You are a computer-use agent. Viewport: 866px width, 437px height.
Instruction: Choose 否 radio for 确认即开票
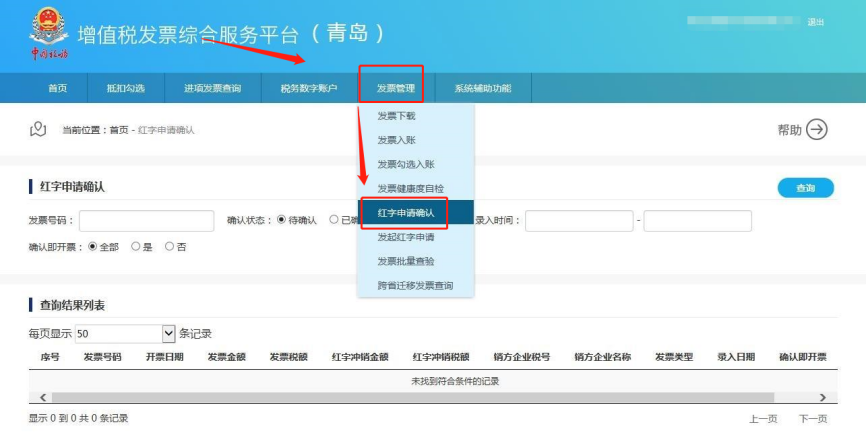pyautogui.click(x=169, y=246)
